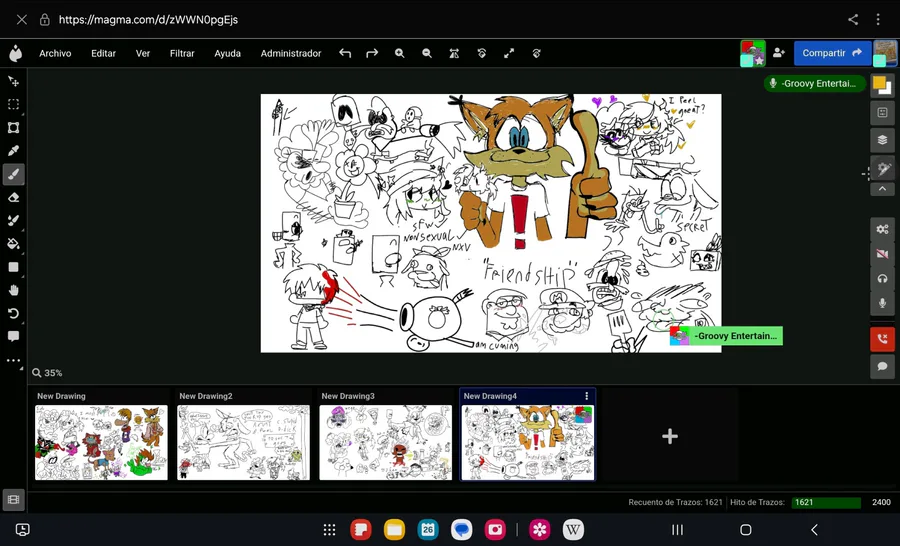Viewport: 900px width, 546px height.
Task: Open the calendar app in taskbar
Action: coord(428,529)
